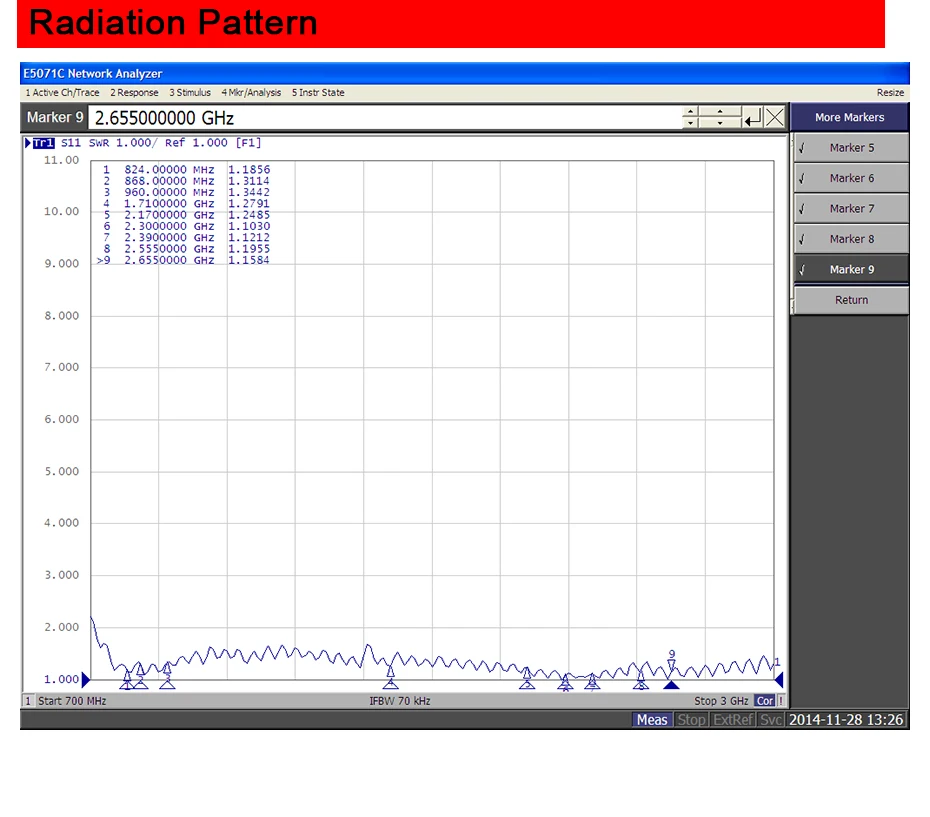Click the More Markers softkey header
Viewport: 930px width, 817px height.
[849, 117]
